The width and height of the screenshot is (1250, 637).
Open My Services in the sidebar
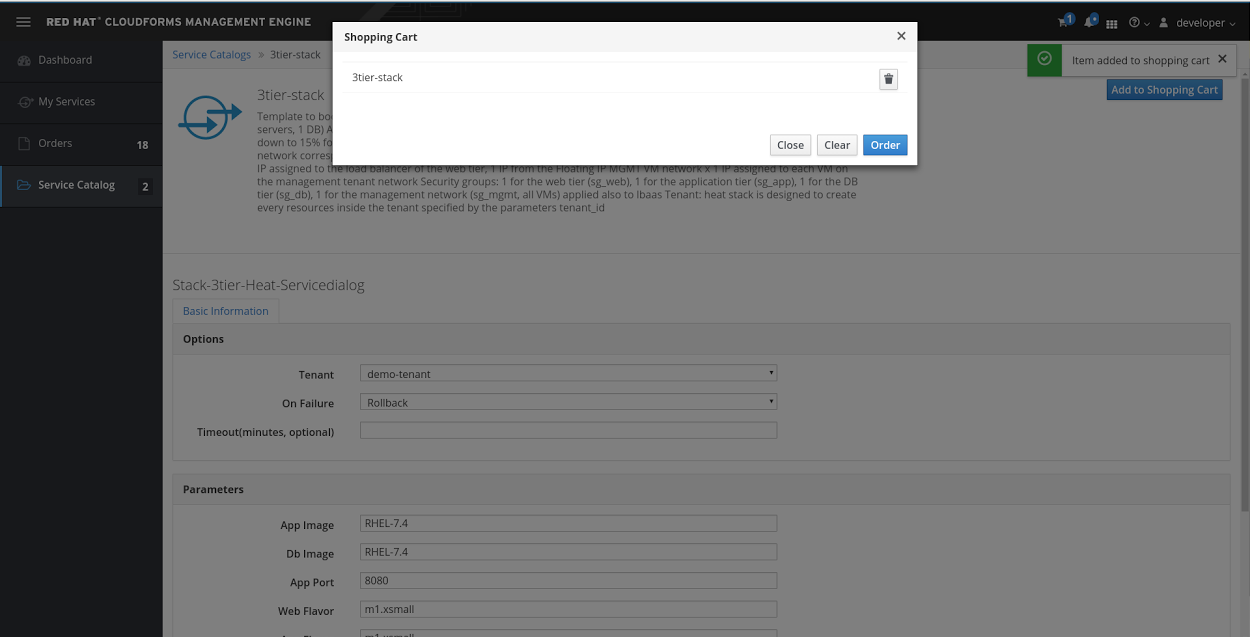pyautogui.click(x=66, y=102)
